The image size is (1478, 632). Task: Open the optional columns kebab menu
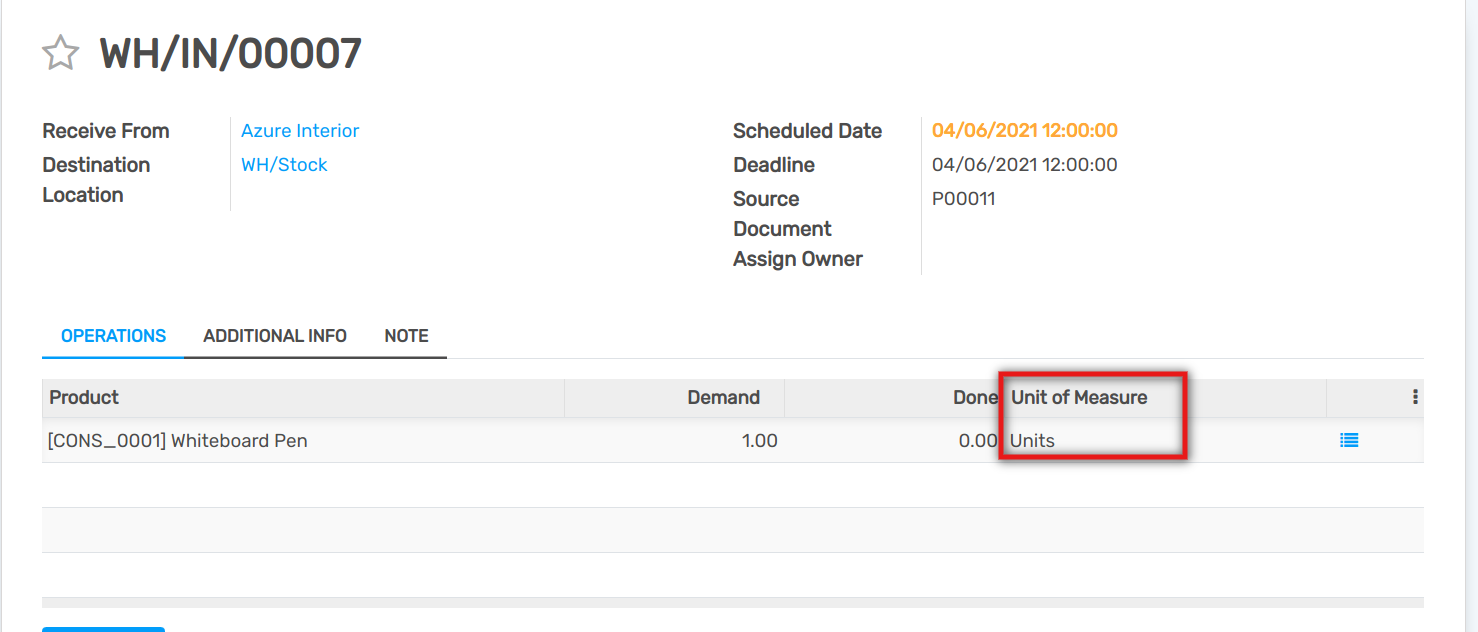[1415, 397]
